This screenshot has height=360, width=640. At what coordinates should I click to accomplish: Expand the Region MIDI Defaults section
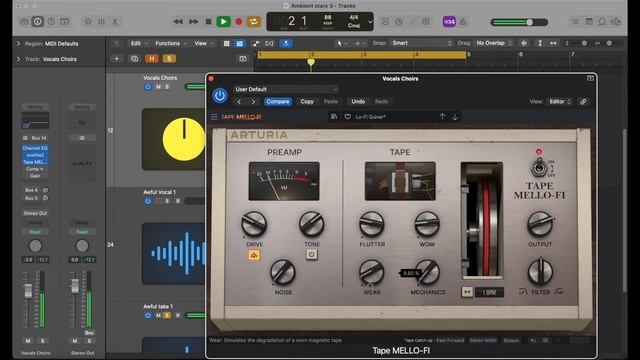pyautogui.click(x=18, y=44)
